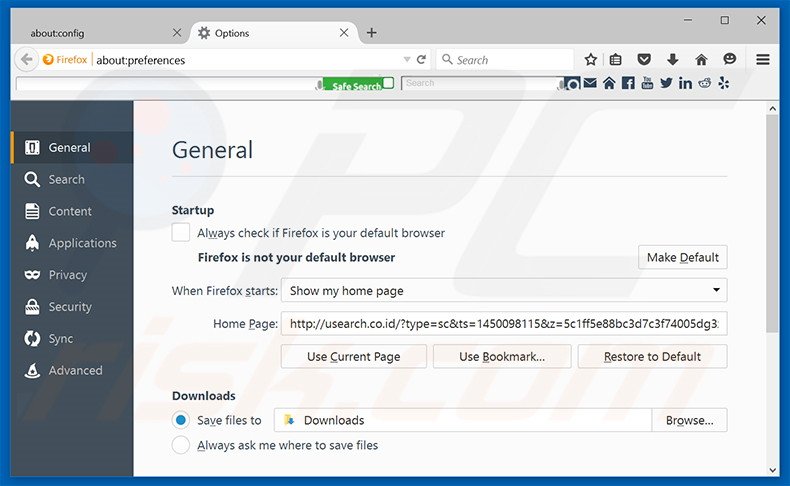Open the Applications preferences category
This screenshot has width=790, height=486.
point(72,243)
